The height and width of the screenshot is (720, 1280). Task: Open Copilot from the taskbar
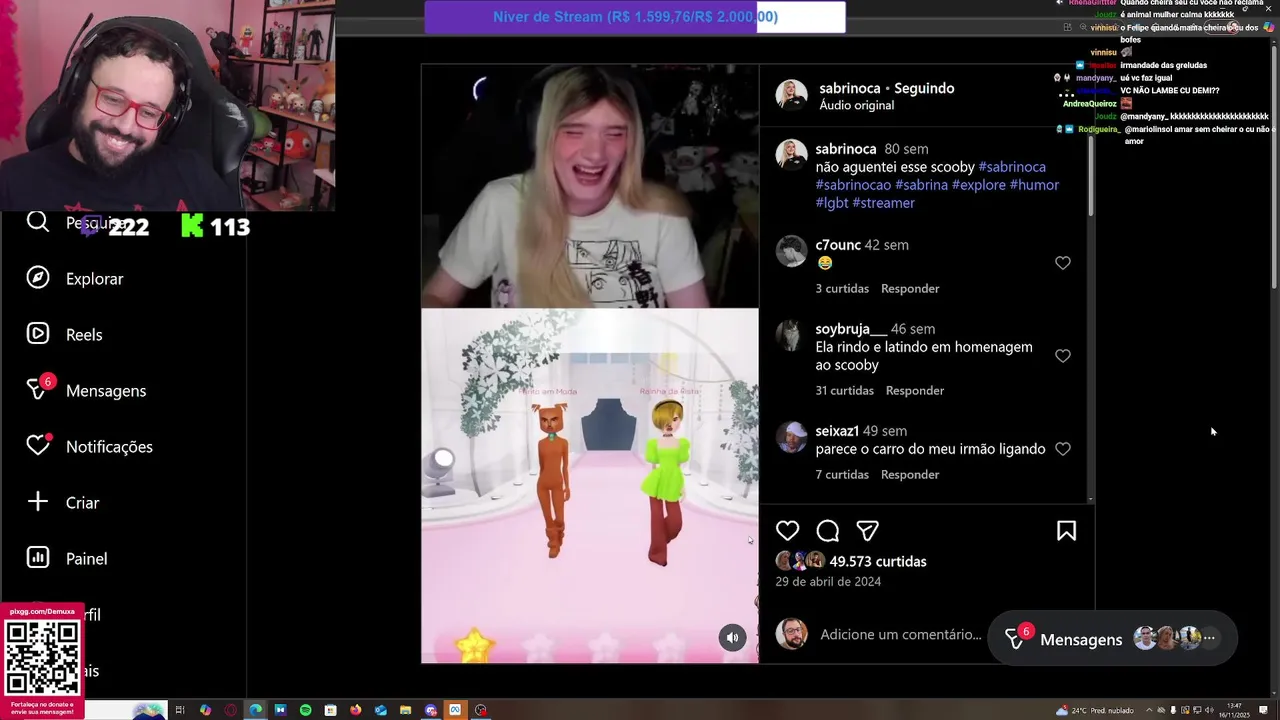(205, 710)
